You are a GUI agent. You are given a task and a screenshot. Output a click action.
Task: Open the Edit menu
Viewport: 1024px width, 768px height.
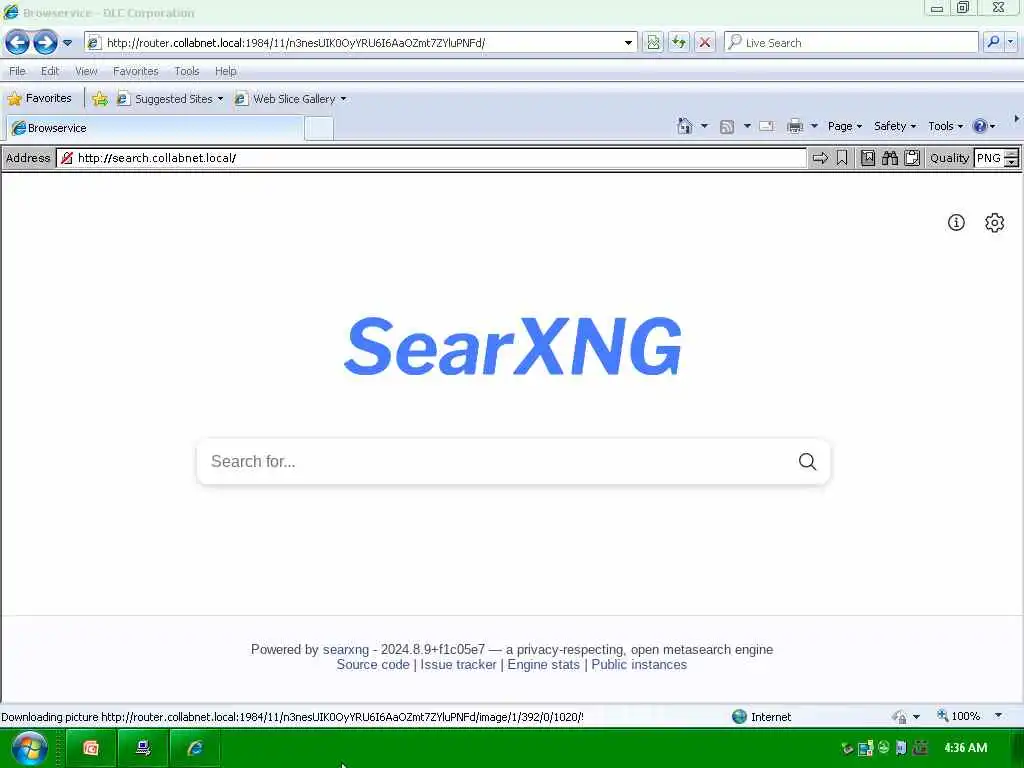click(50, 71)
